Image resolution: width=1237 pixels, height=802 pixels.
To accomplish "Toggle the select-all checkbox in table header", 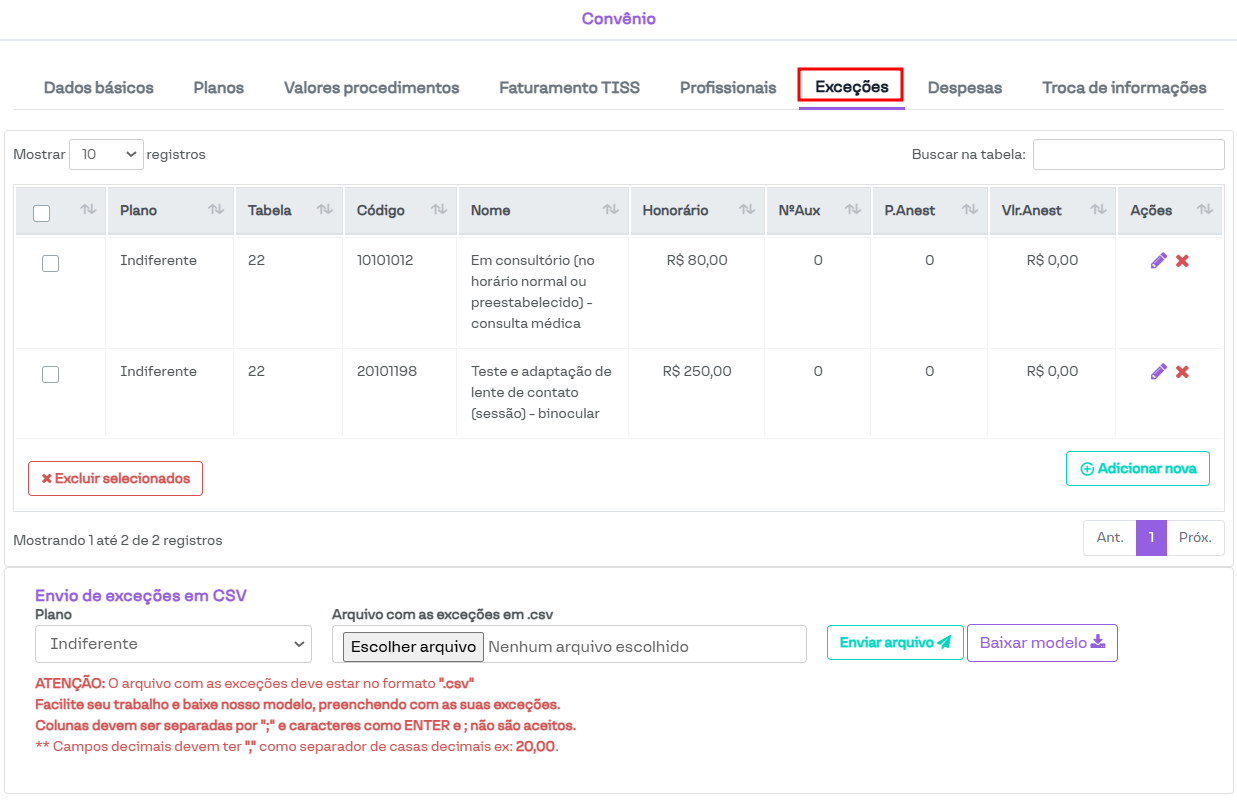I will [42, 213].
